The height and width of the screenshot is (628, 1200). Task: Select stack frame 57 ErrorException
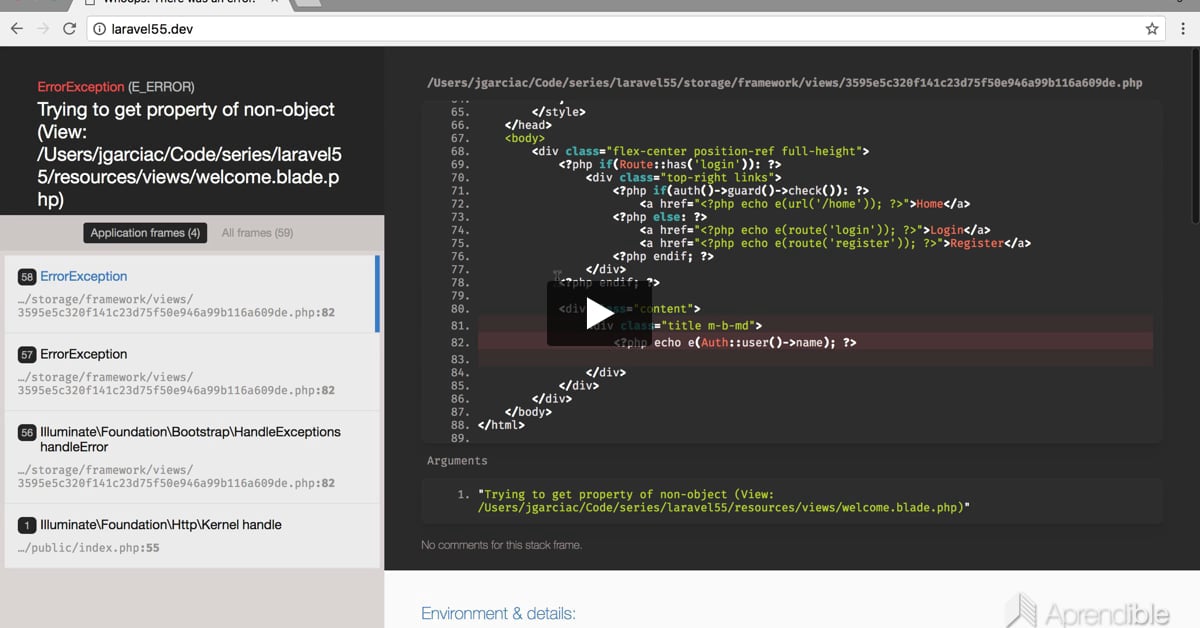(x=190, y=372)
